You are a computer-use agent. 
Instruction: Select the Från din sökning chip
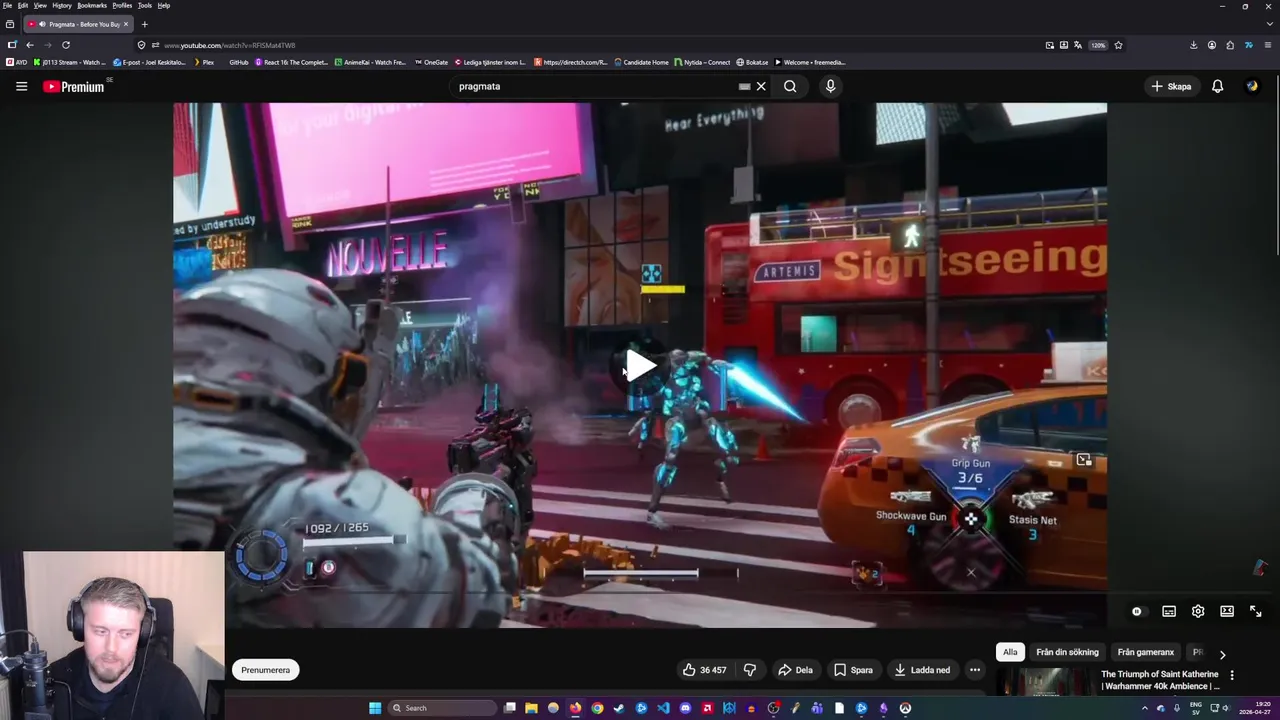1067,652
